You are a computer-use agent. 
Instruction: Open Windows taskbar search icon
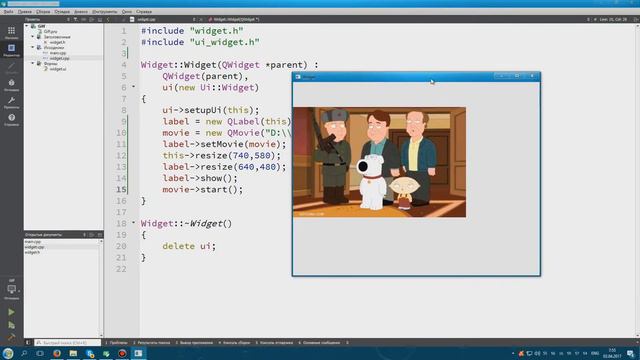[x=24, y=353]
